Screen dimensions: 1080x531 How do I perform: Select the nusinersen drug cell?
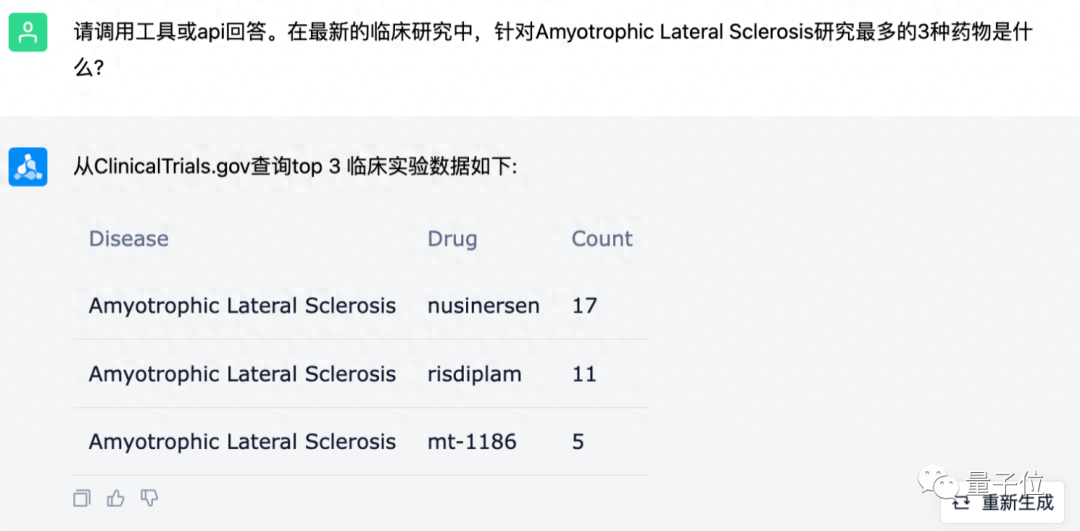(x=483, y=306)
